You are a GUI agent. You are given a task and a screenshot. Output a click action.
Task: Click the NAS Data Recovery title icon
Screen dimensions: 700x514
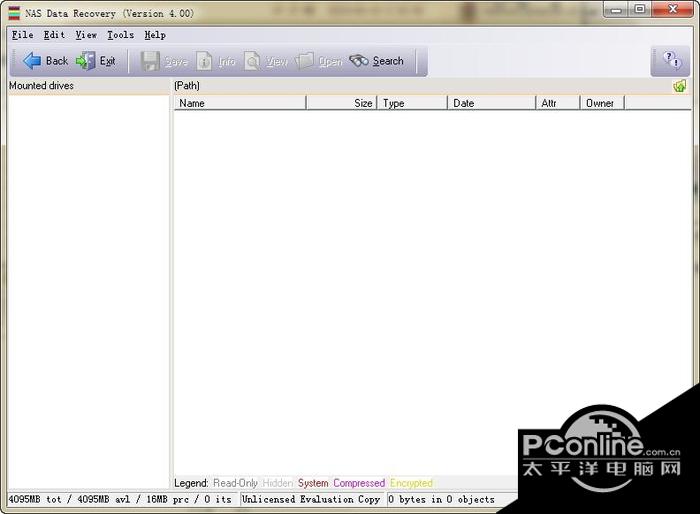pos(14,13)
